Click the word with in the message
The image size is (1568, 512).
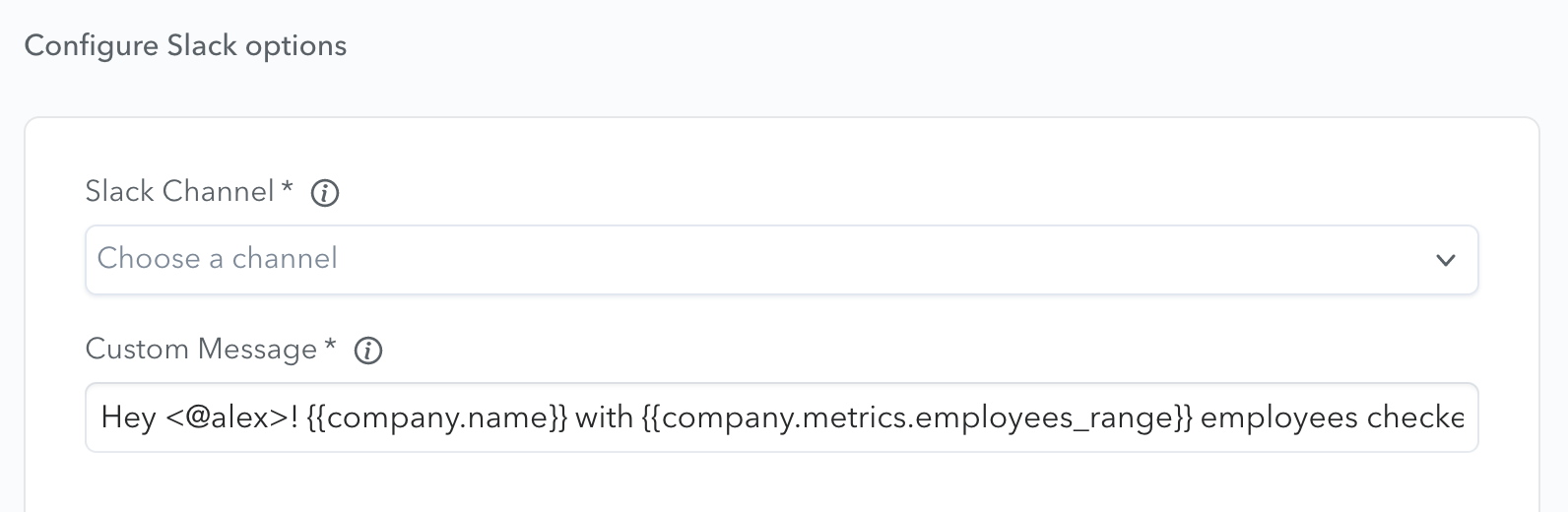604,417
